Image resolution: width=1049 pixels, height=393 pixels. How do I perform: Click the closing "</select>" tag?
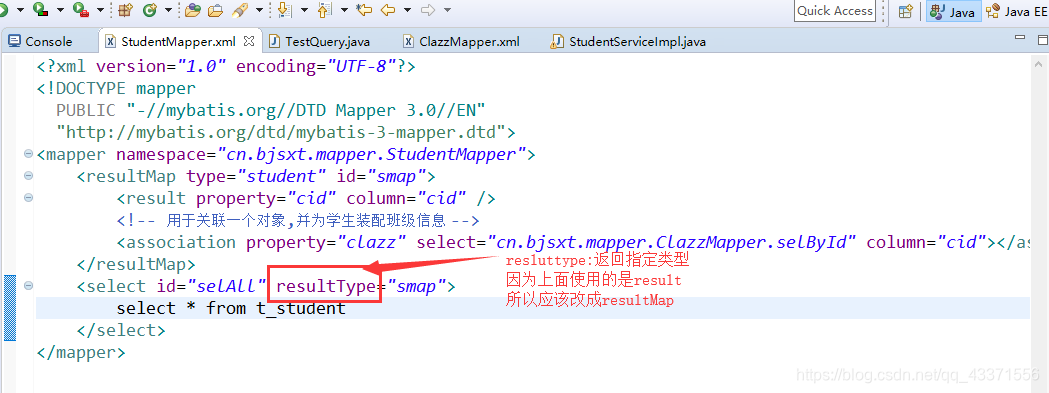pyautogui.click(x=121, y=330)
